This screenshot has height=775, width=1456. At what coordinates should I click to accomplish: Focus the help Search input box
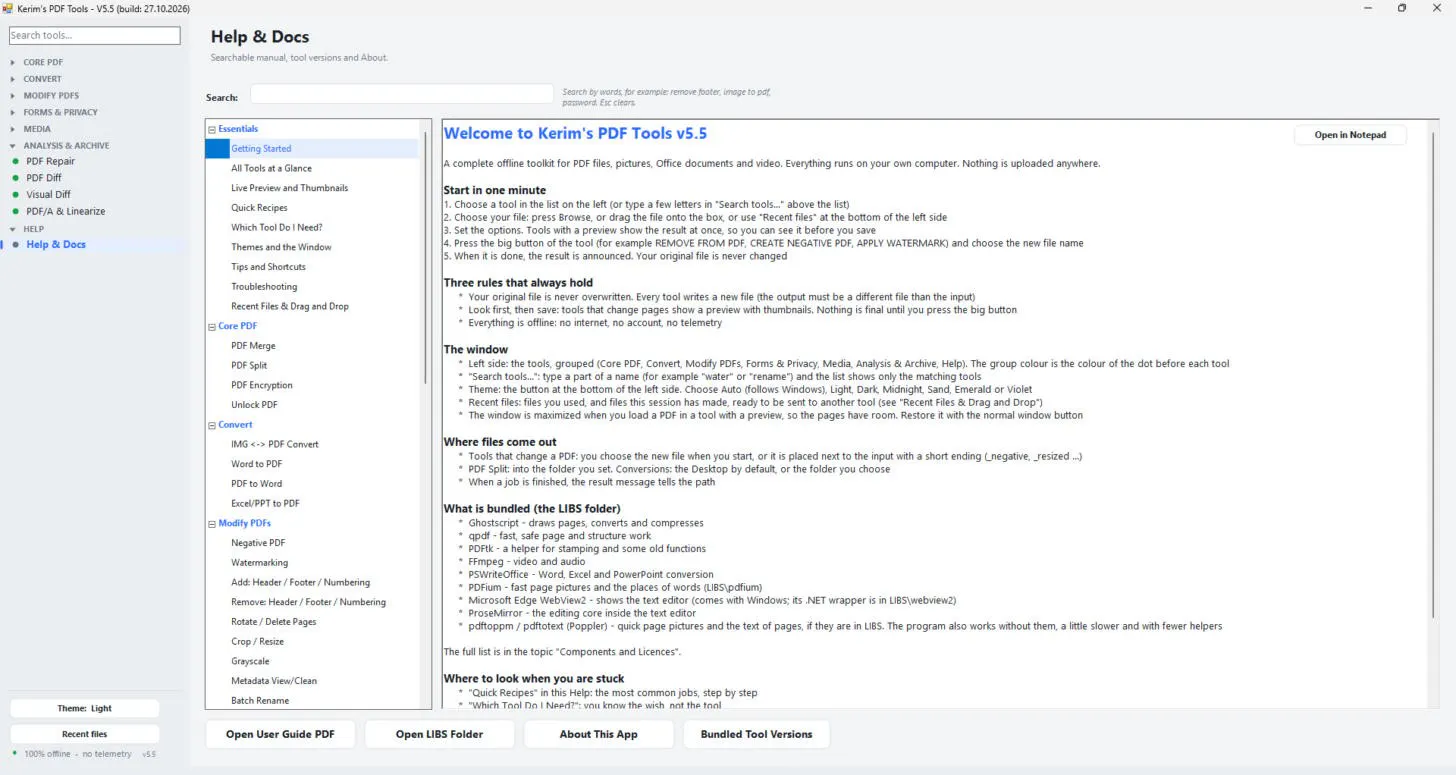(402, 94)
